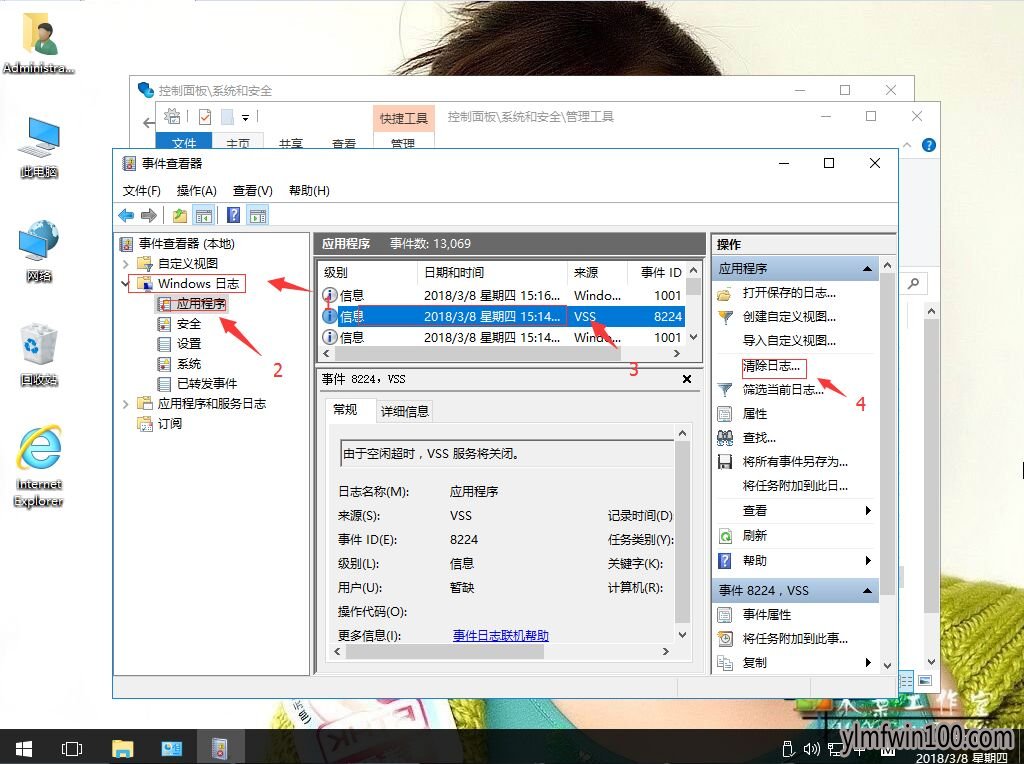Image resolution: width=1024 pixels, height=764 pixels.
Task: Click 清除日志... in the actions pane
Action: 771,366
